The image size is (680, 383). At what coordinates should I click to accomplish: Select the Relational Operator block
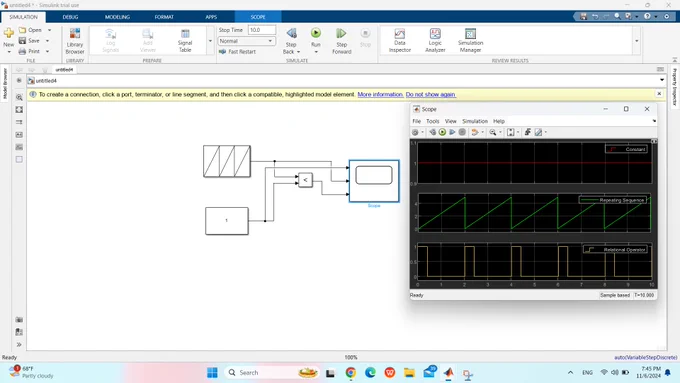[x=305, y=180]
